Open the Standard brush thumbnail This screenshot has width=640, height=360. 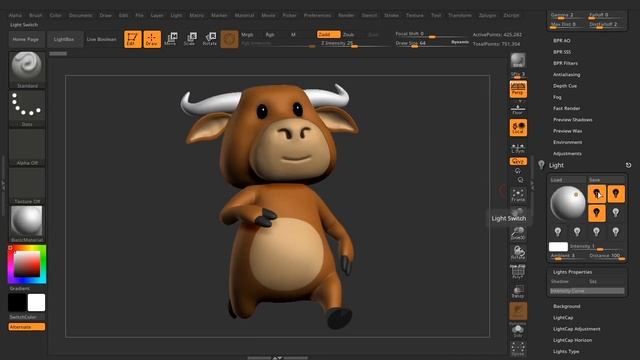pyautogui.click(x=27, y=70)
